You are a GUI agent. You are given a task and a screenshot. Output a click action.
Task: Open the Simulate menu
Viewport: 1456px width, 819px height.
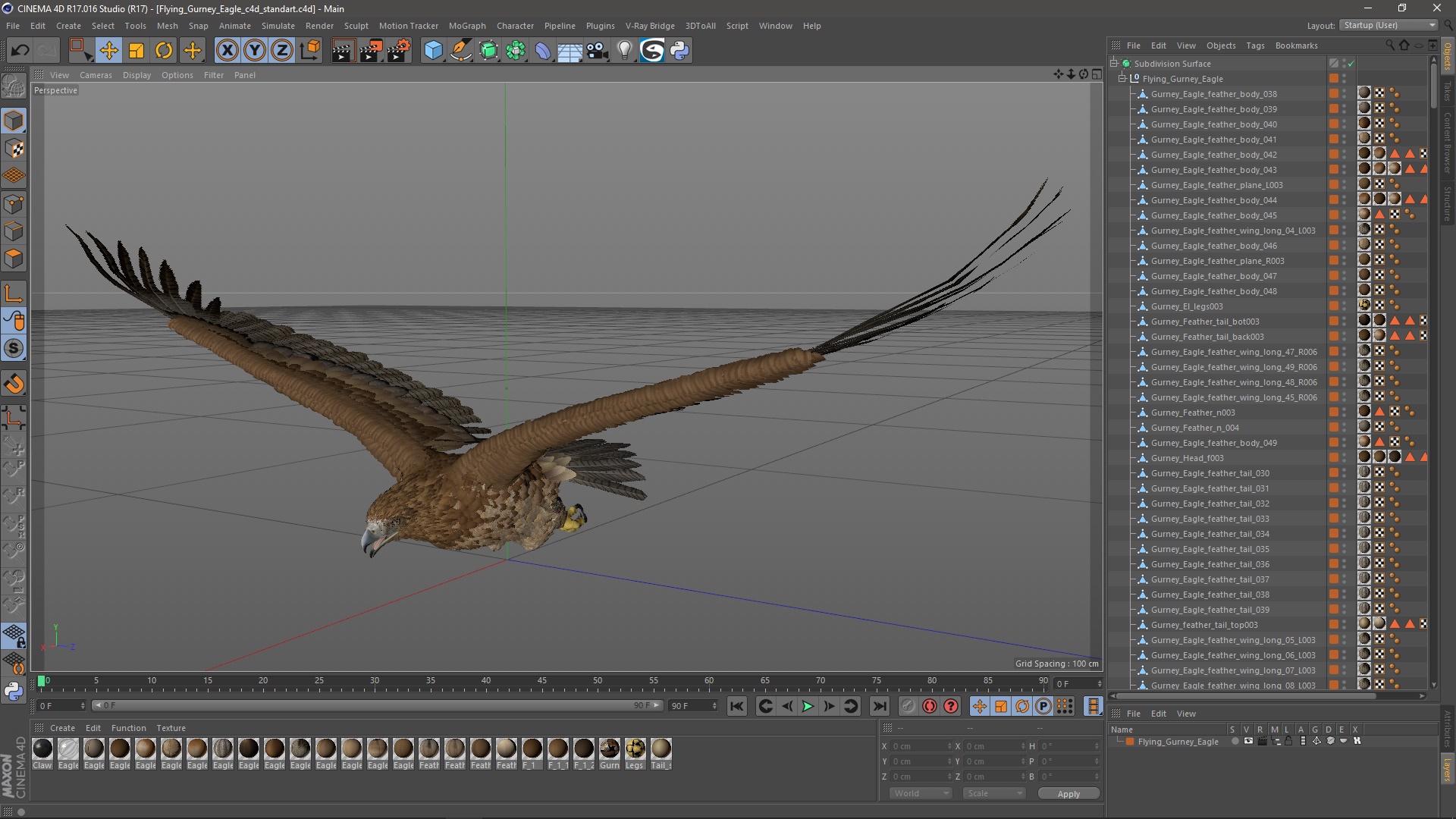click(278, 26)
